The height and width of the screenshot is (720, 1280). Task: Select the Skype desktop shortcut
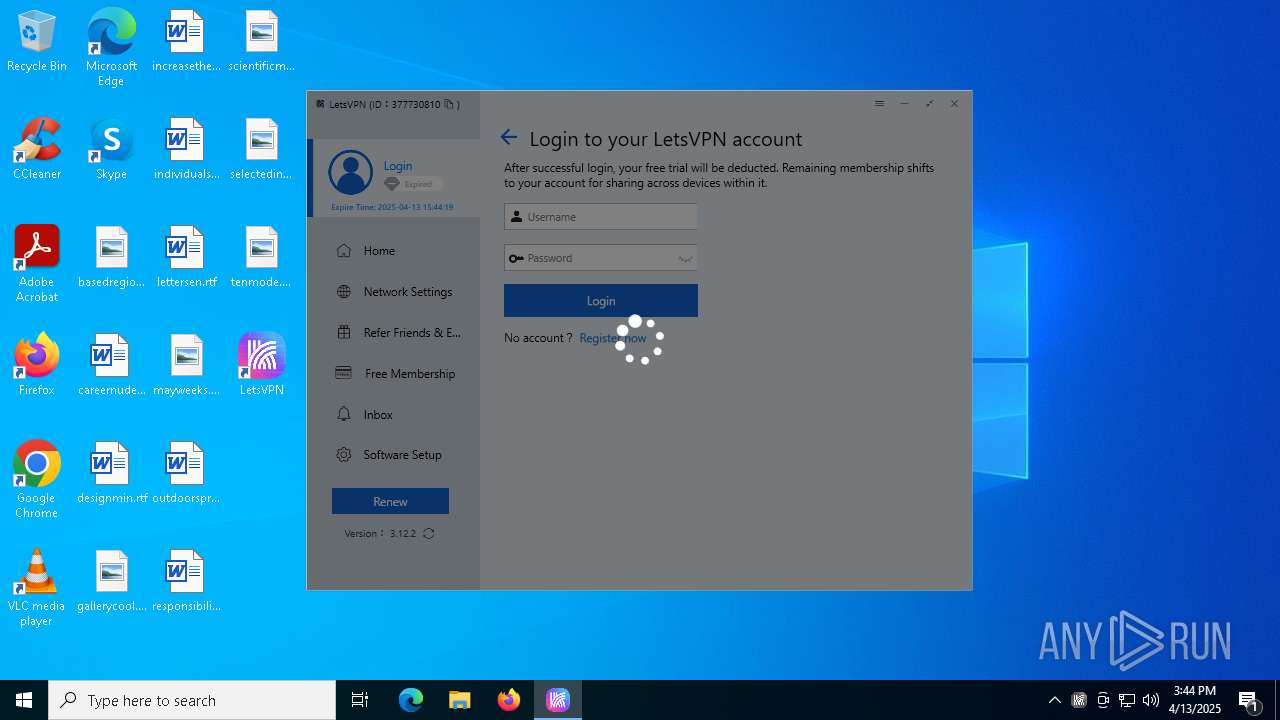pos(111,150)
